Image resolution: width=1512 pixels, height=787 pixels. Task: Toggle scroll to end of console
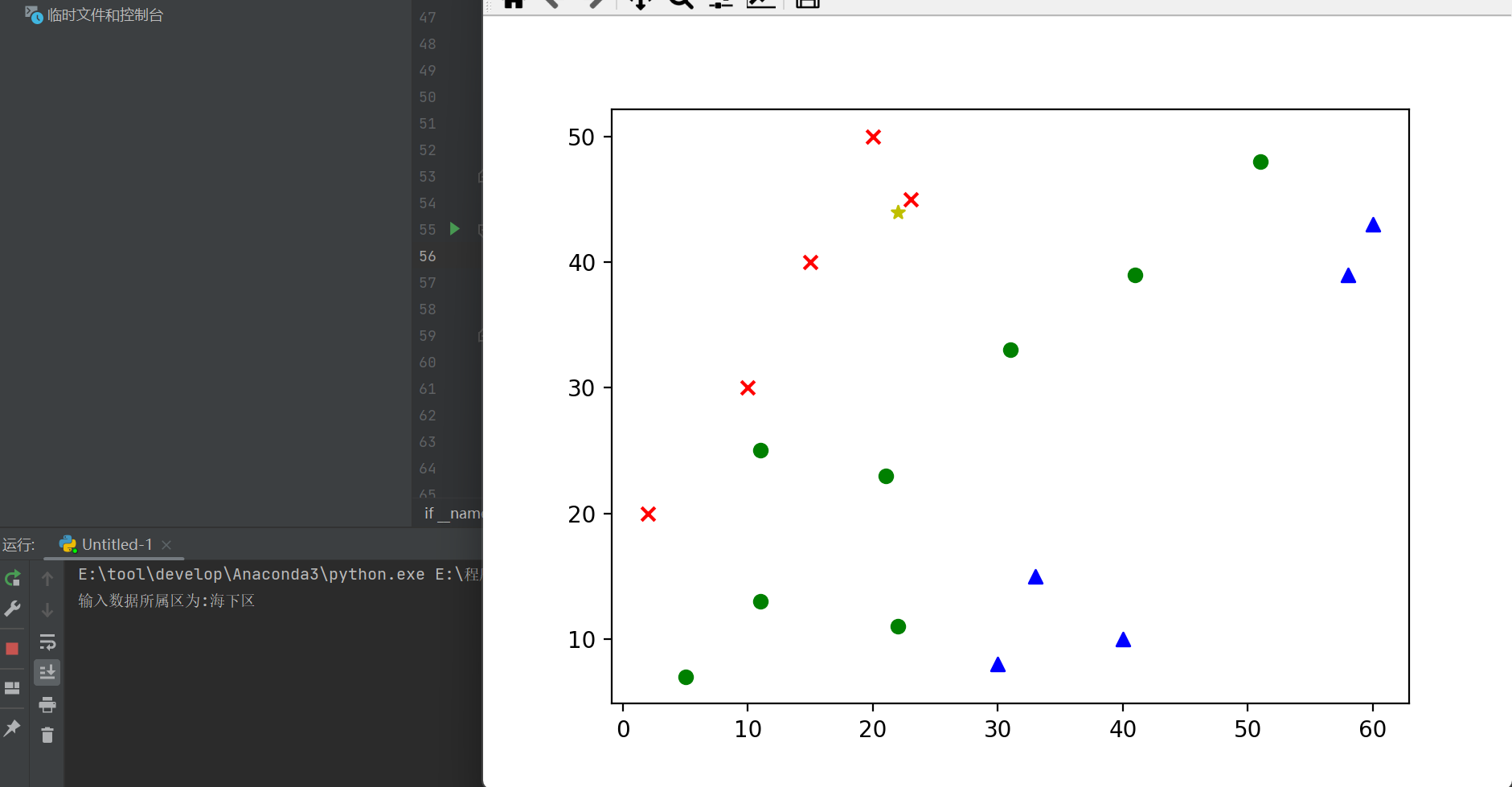pyautogui.click(x=47, y=672)
